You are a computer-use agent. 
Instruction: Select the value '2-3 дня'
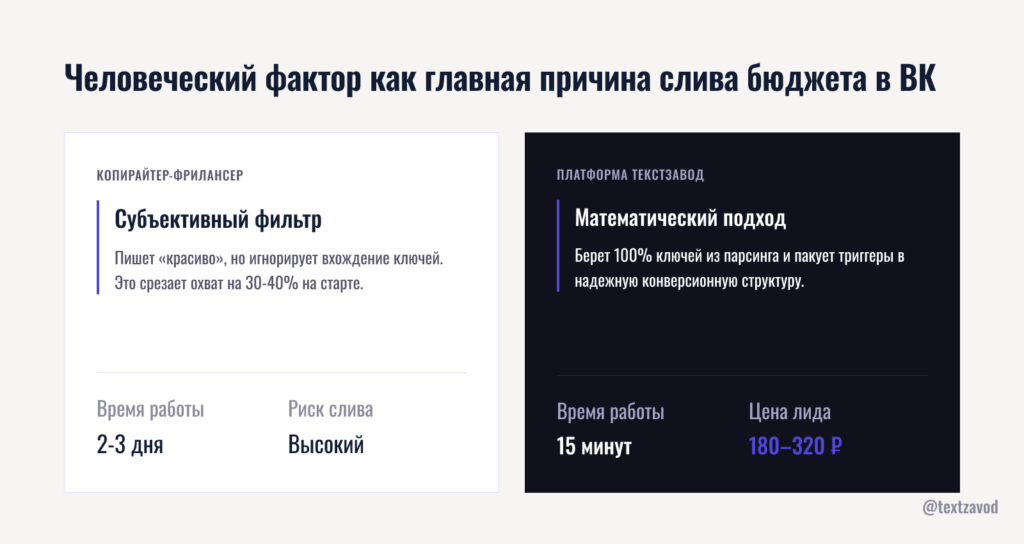pyautogui.click(x=130, y=445)
